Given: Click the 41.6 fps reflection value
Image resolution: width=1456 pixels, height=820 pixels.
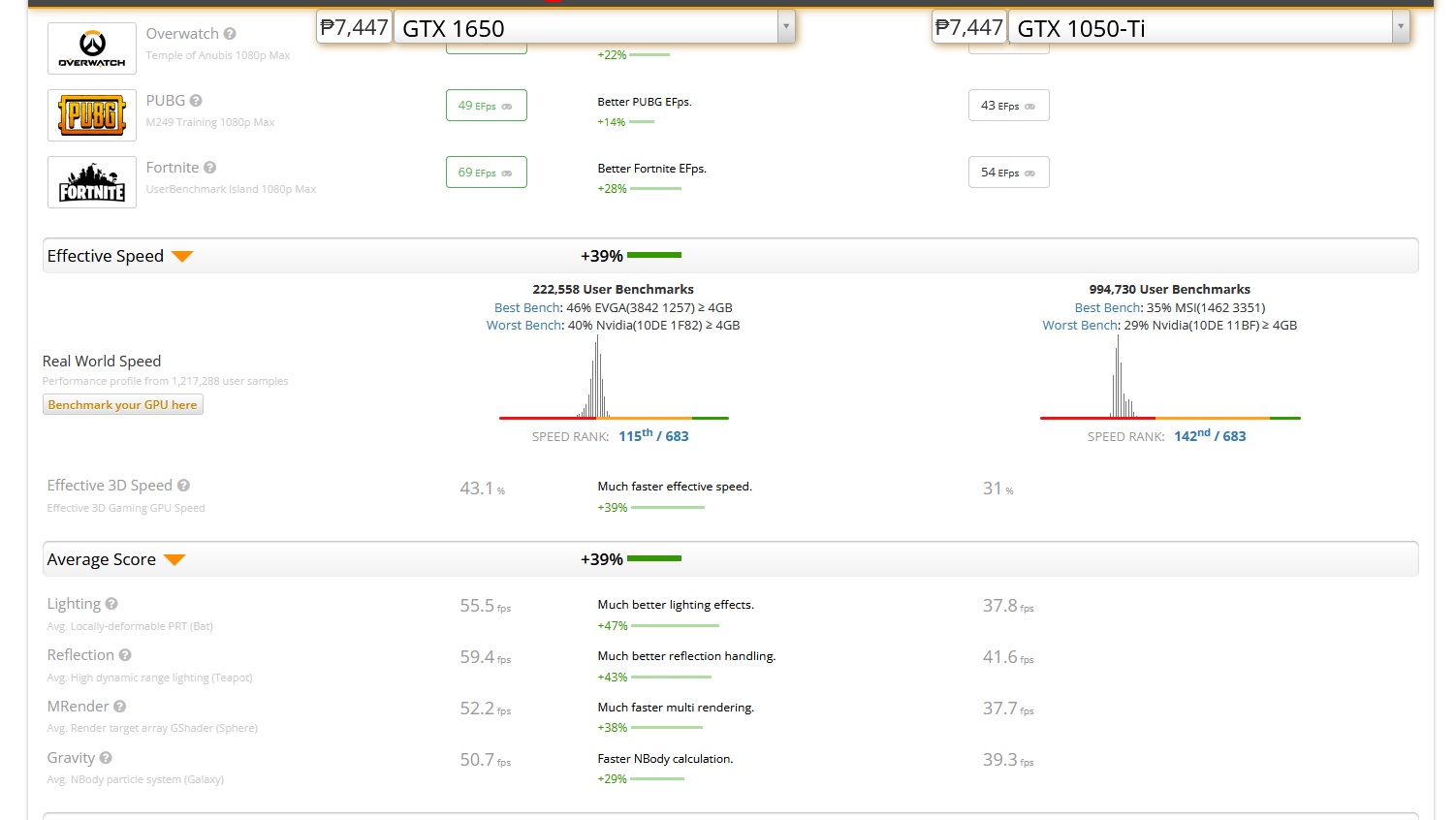Looking at the screenshot, I should click(1008, 657).
